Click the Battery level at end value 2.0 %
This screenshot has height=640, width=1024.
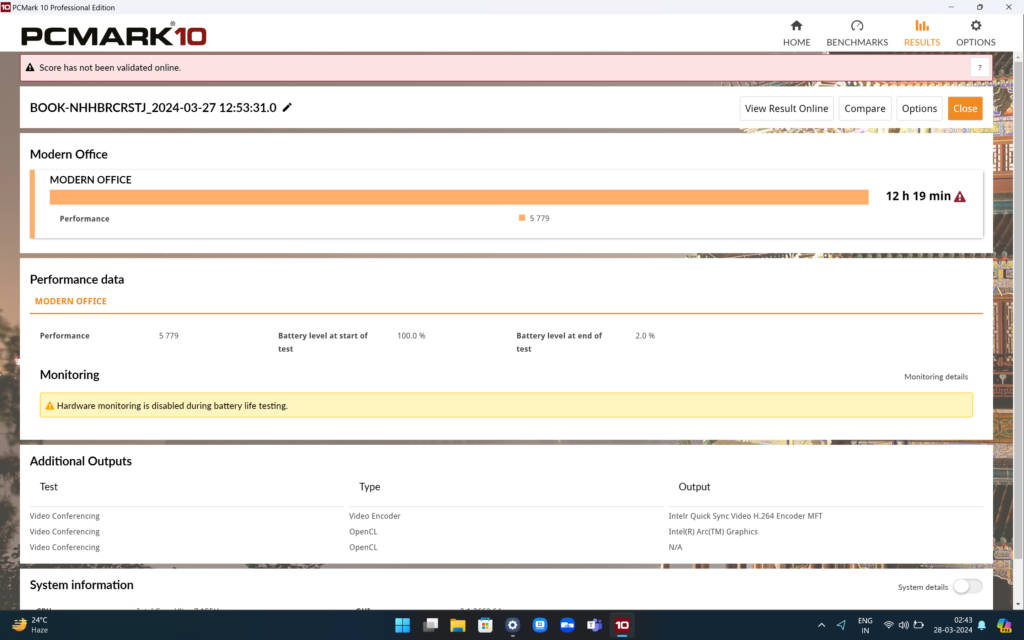[x=645, y=336]
